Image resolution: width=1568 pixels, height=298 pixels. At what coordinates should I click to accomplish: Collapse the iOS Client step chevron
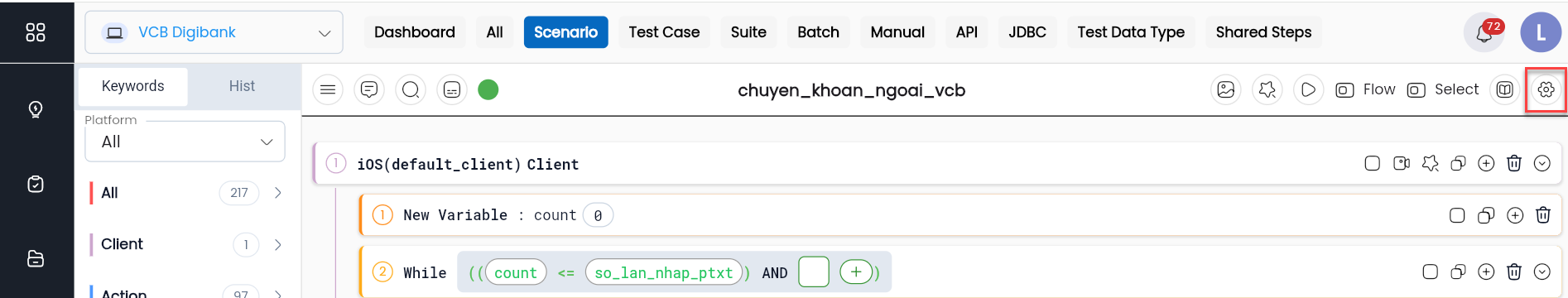[x=1542, y=163]
